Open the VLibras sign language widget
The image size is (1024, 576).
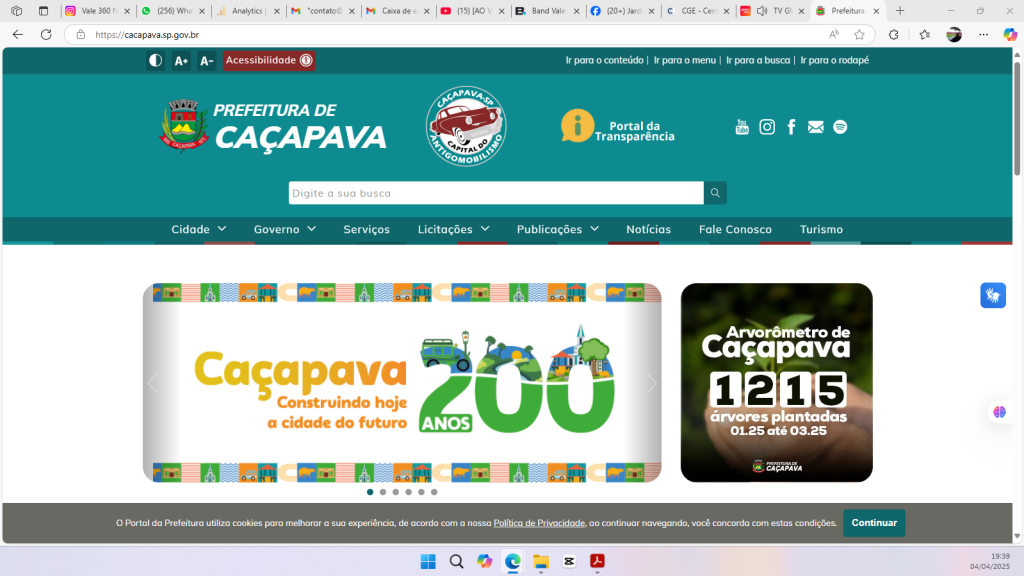tap(993, 295)
